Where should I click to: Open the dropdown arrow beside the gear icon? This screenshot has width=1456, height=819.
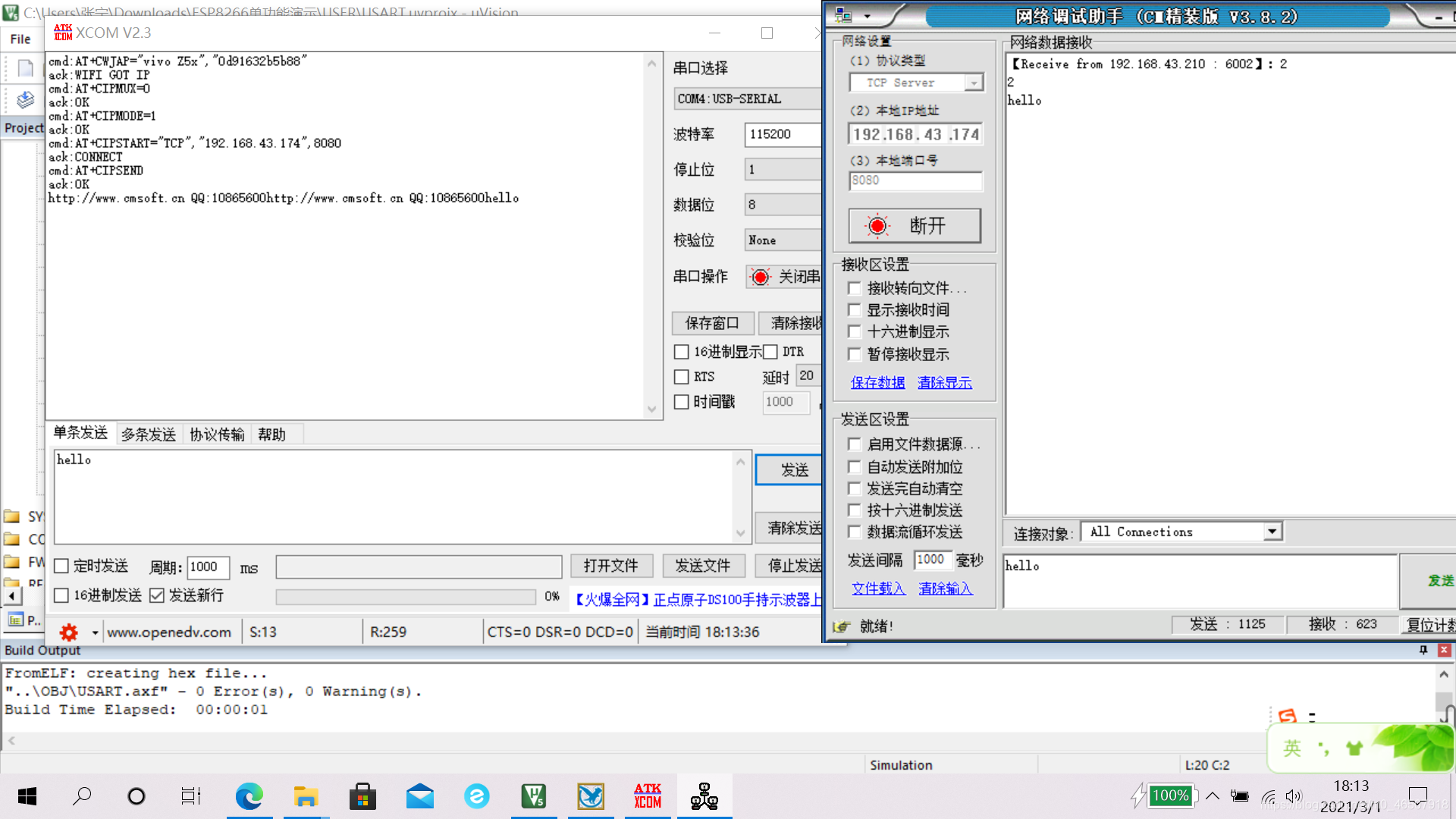pos(95,632)
